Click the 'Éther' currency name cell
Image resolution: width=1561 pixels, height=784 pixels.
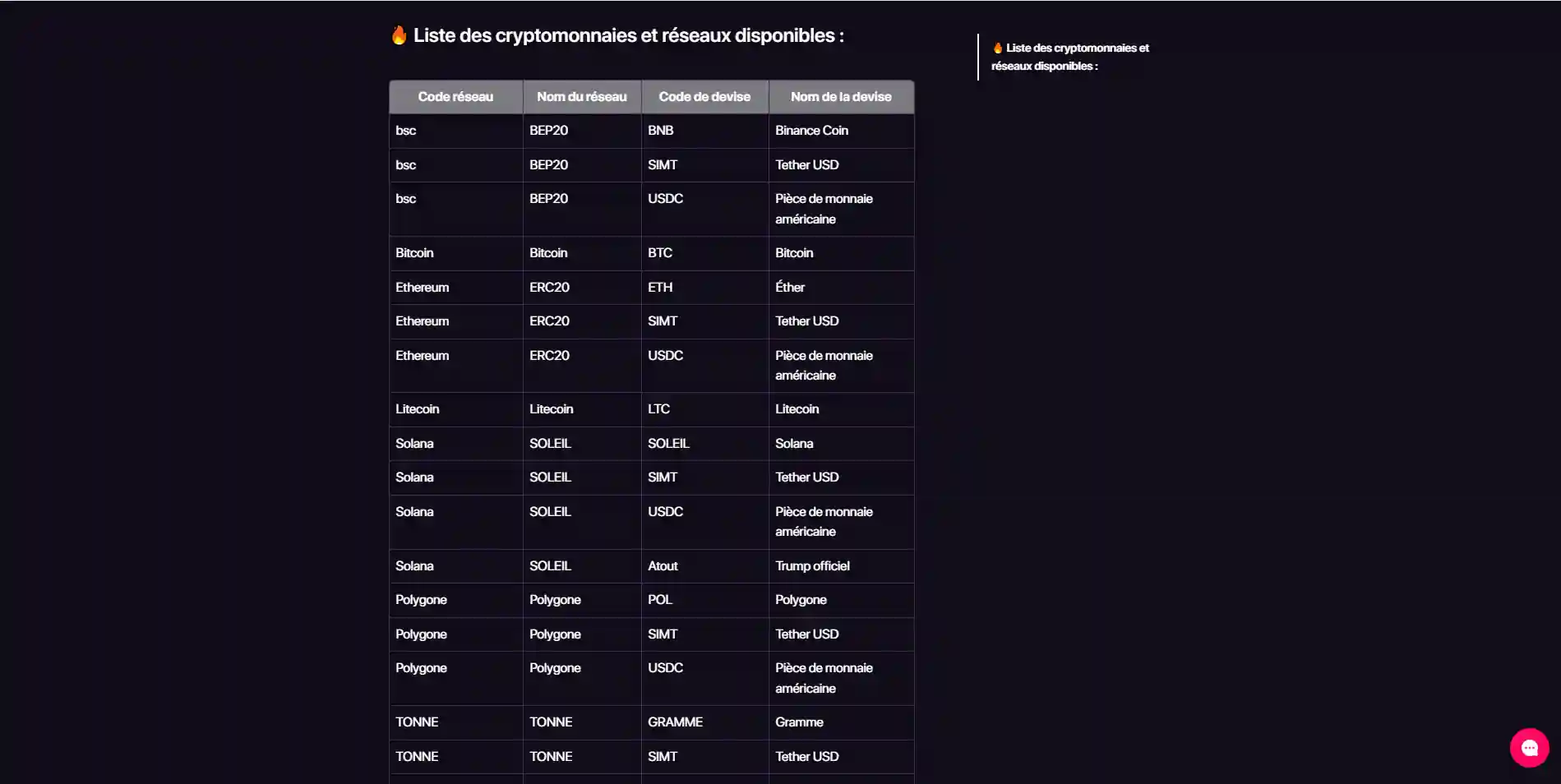coord(841,288)
